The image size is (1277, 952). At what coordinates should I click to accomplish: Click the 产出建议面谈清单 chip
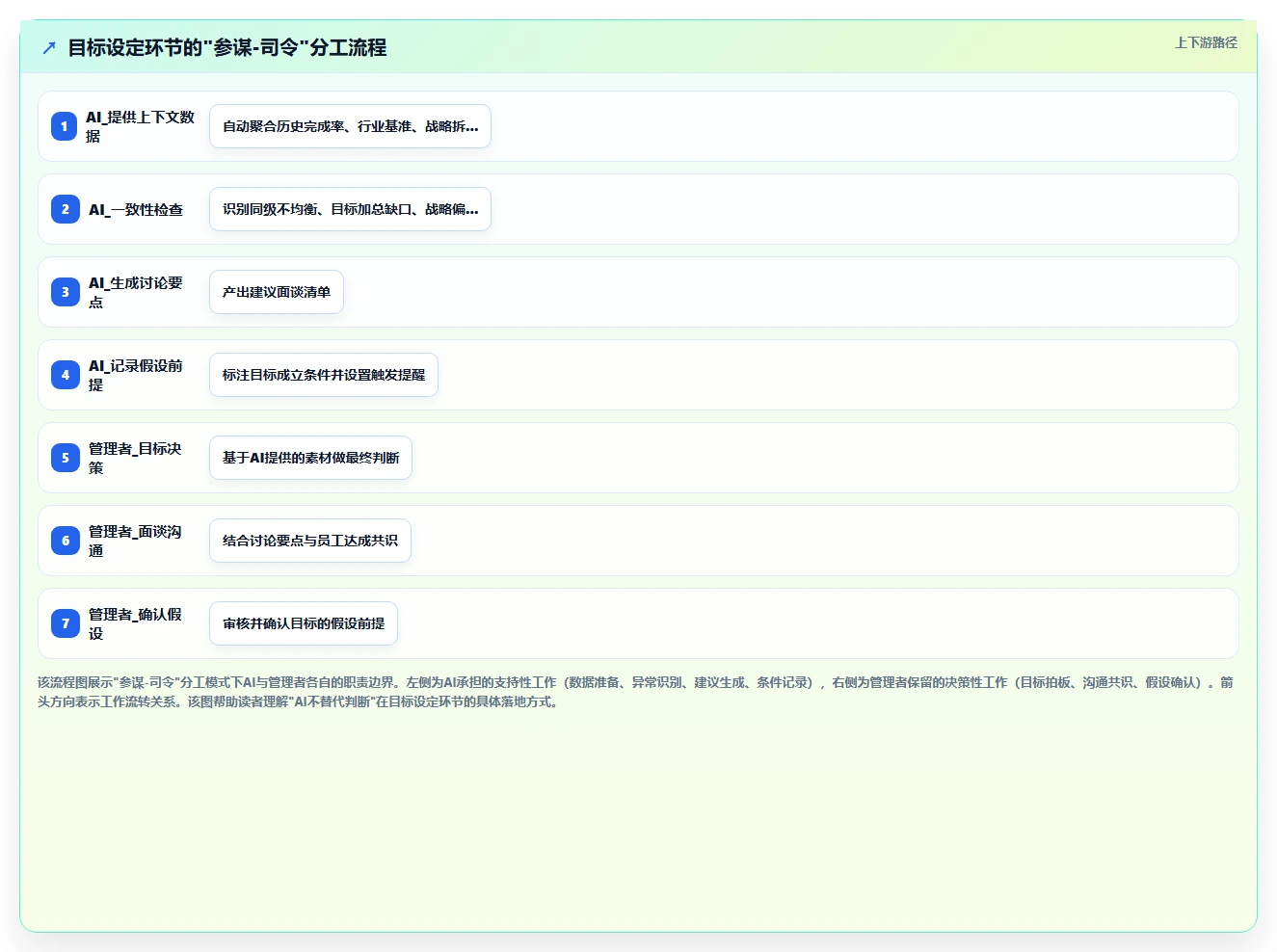277,292
